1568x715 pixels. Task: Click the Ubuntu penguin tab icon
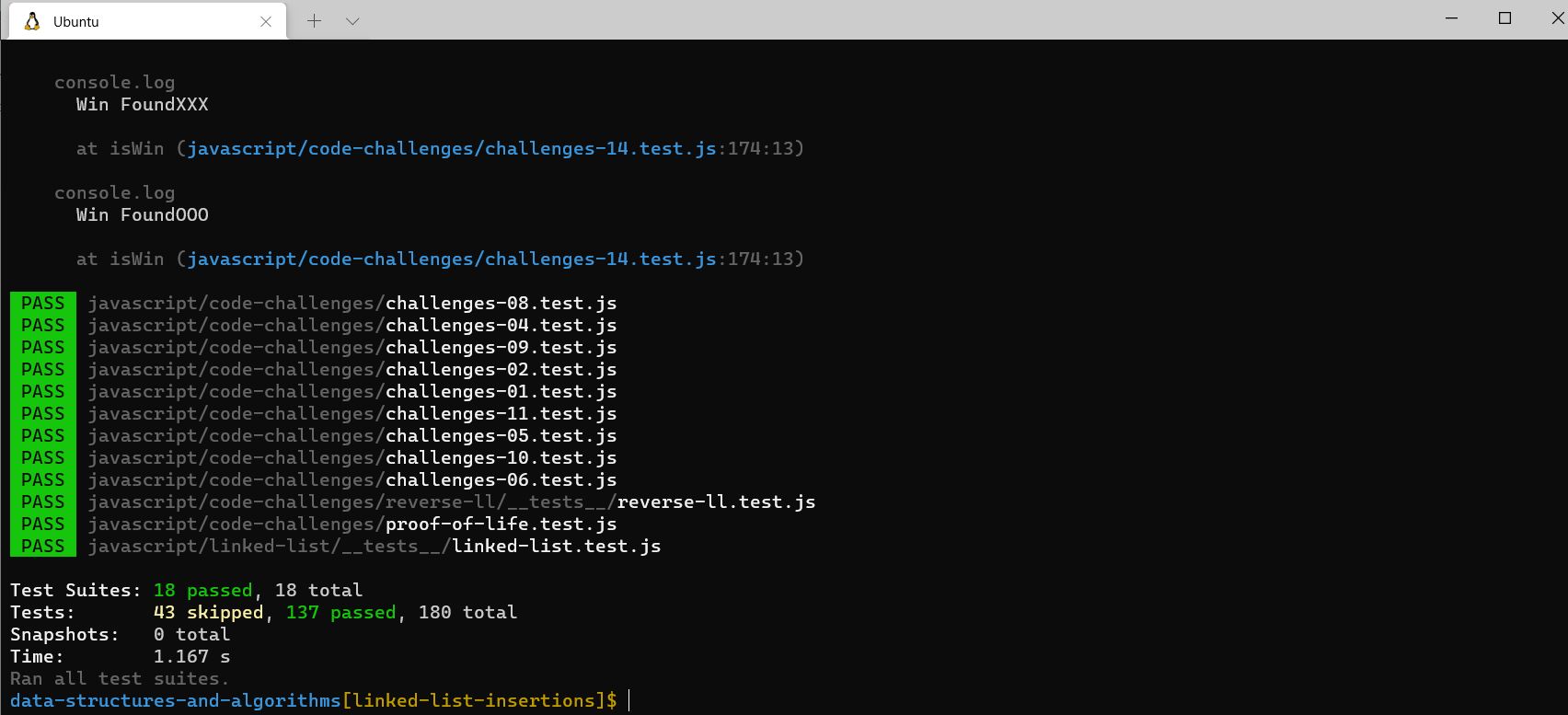[32, 21]
